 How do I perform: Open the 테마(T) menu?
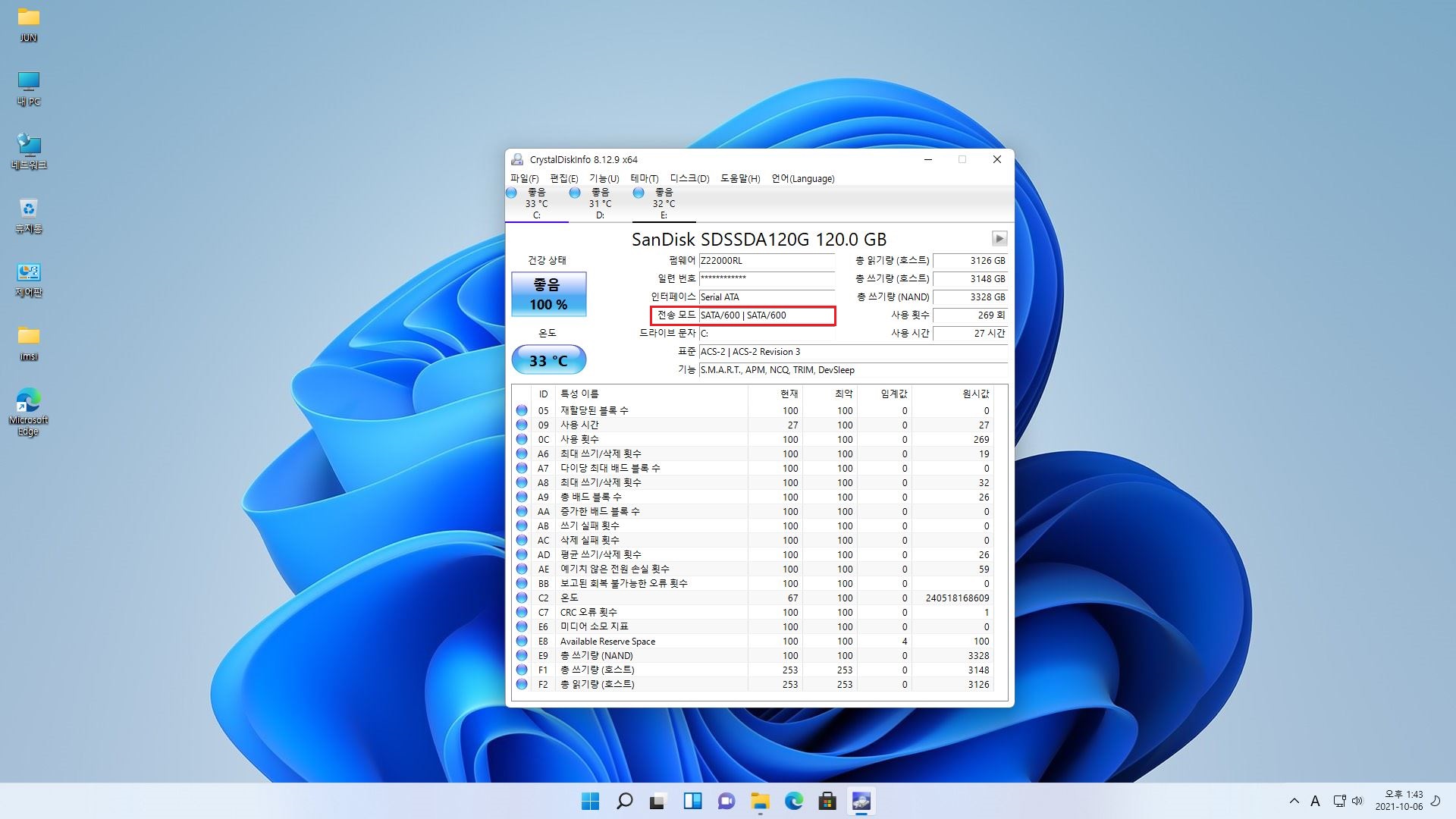(x=644, y=179)
